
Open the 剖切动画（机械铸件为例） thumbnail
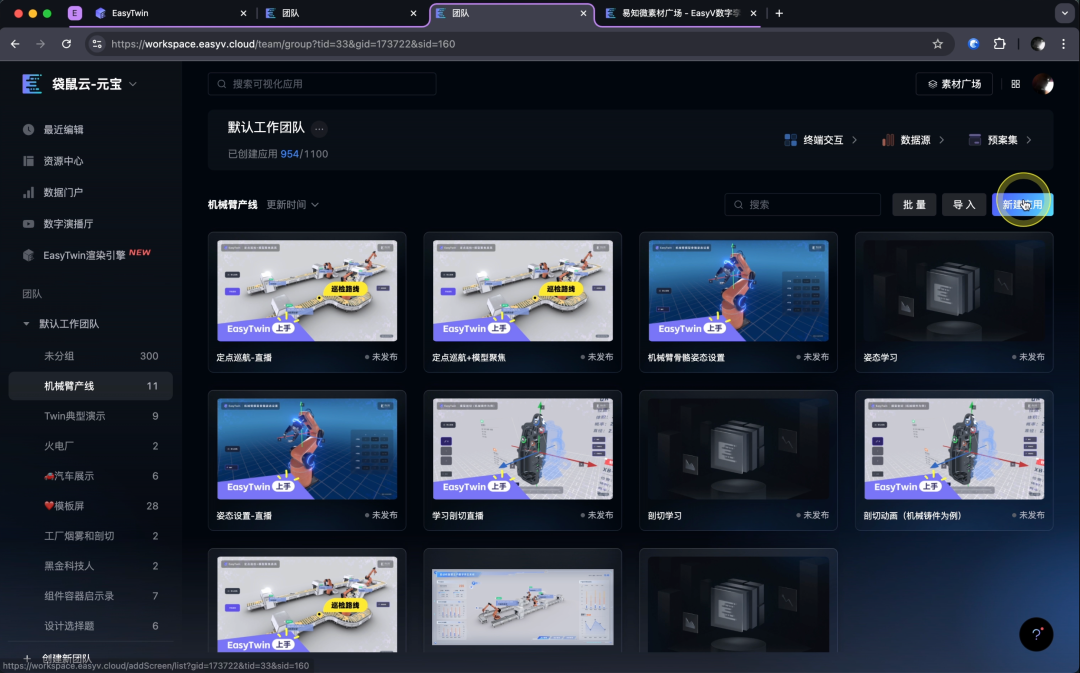tap(954, 449)
